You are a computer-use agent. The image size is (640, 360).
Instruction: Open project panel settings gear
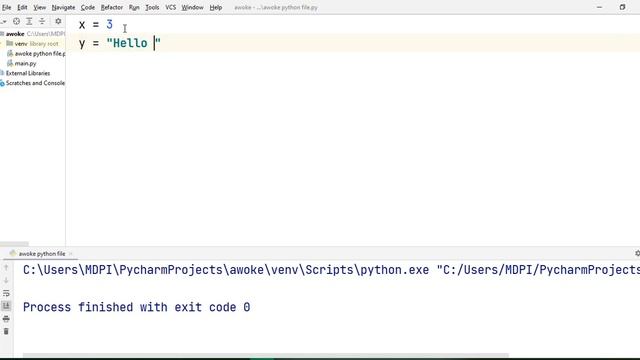point(58,21)
